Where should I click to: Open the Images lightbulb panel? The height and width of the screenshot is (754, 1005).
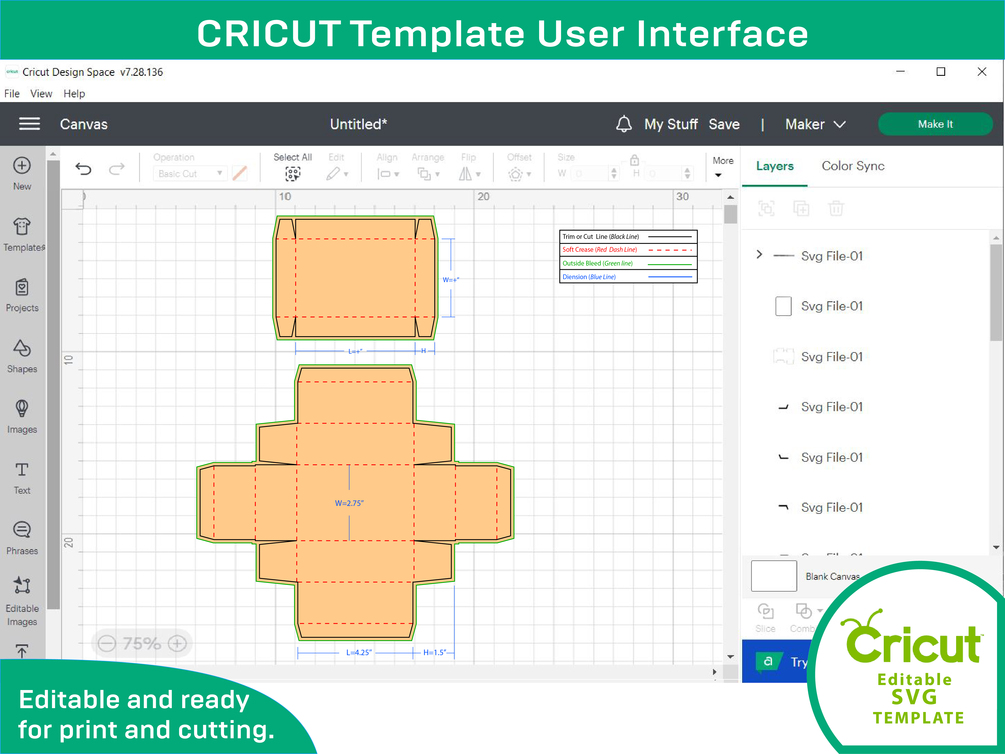[x=22, y=417]
